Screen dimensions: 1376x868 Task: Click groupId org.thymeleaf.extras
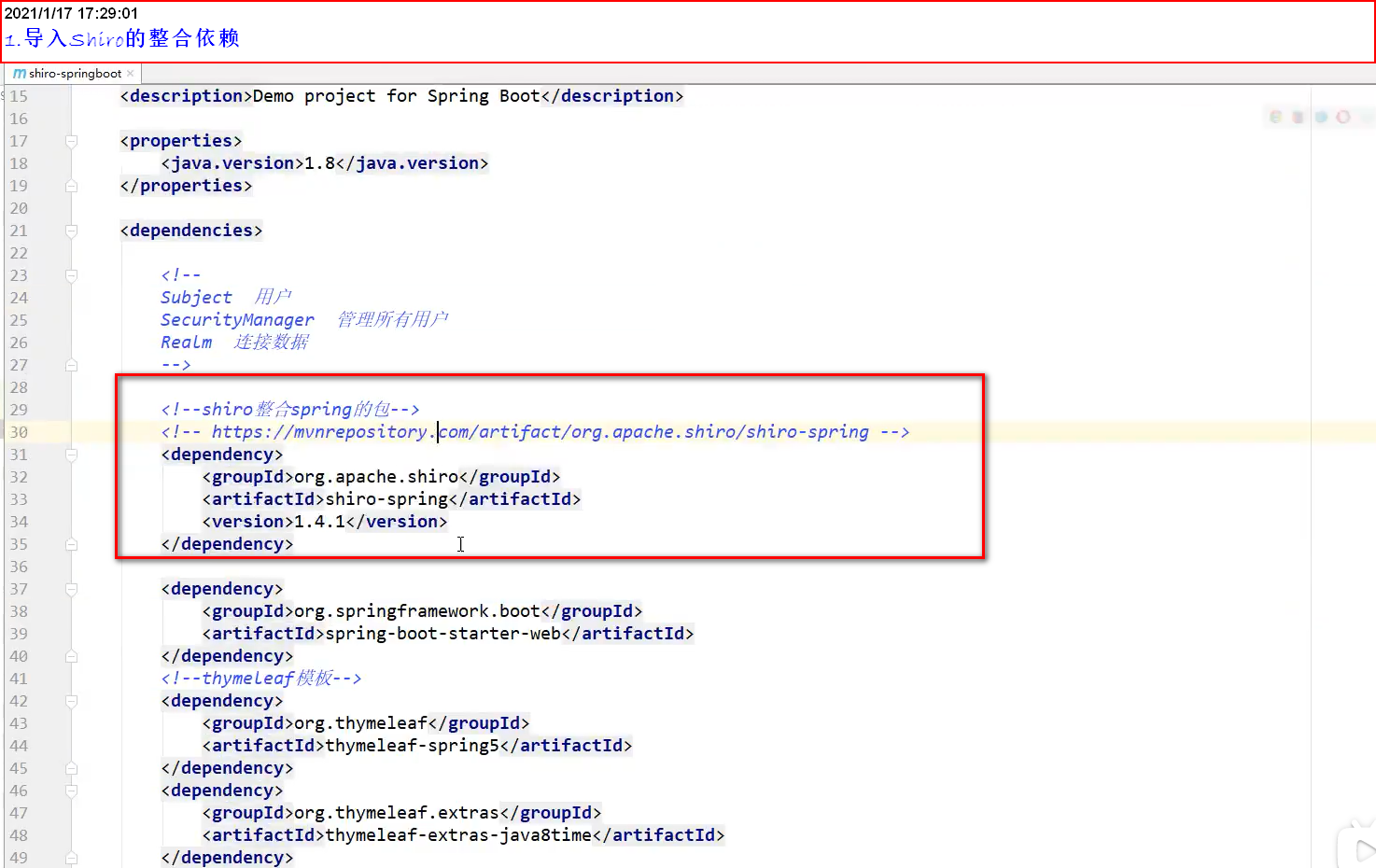[x=398, y=813]
